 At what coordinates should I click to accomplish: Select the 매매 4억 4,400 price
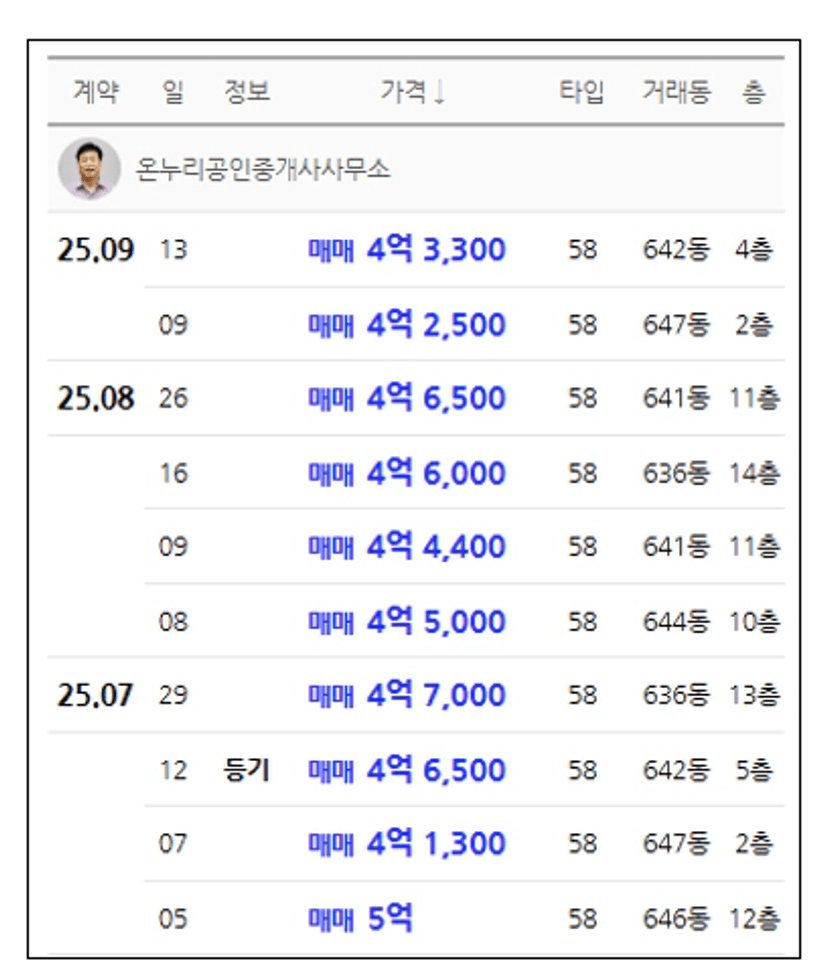tap(407, 546)
